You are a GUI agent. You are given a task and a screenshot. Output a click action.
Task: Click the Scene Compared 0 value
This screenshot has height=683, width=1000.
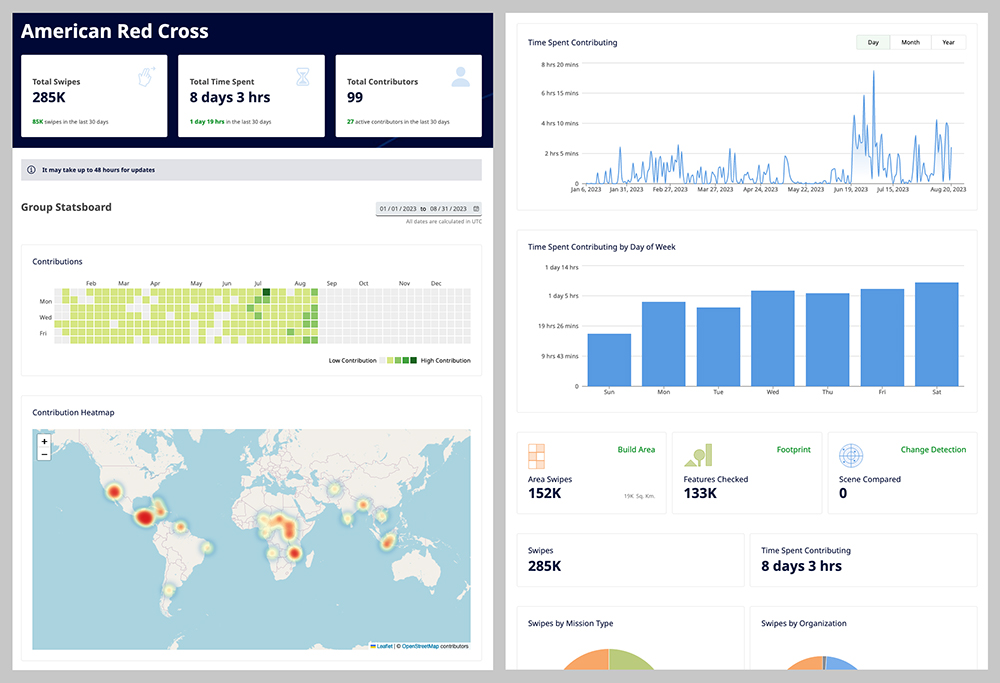[x=843, y=493]
